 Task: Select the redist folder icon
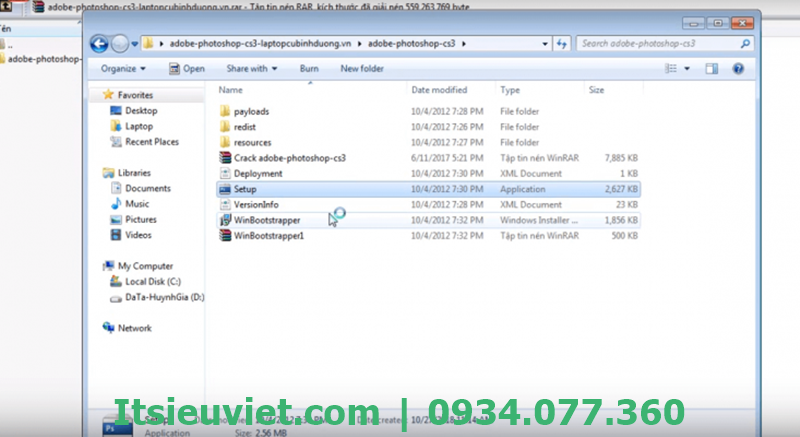coord(224,126)
